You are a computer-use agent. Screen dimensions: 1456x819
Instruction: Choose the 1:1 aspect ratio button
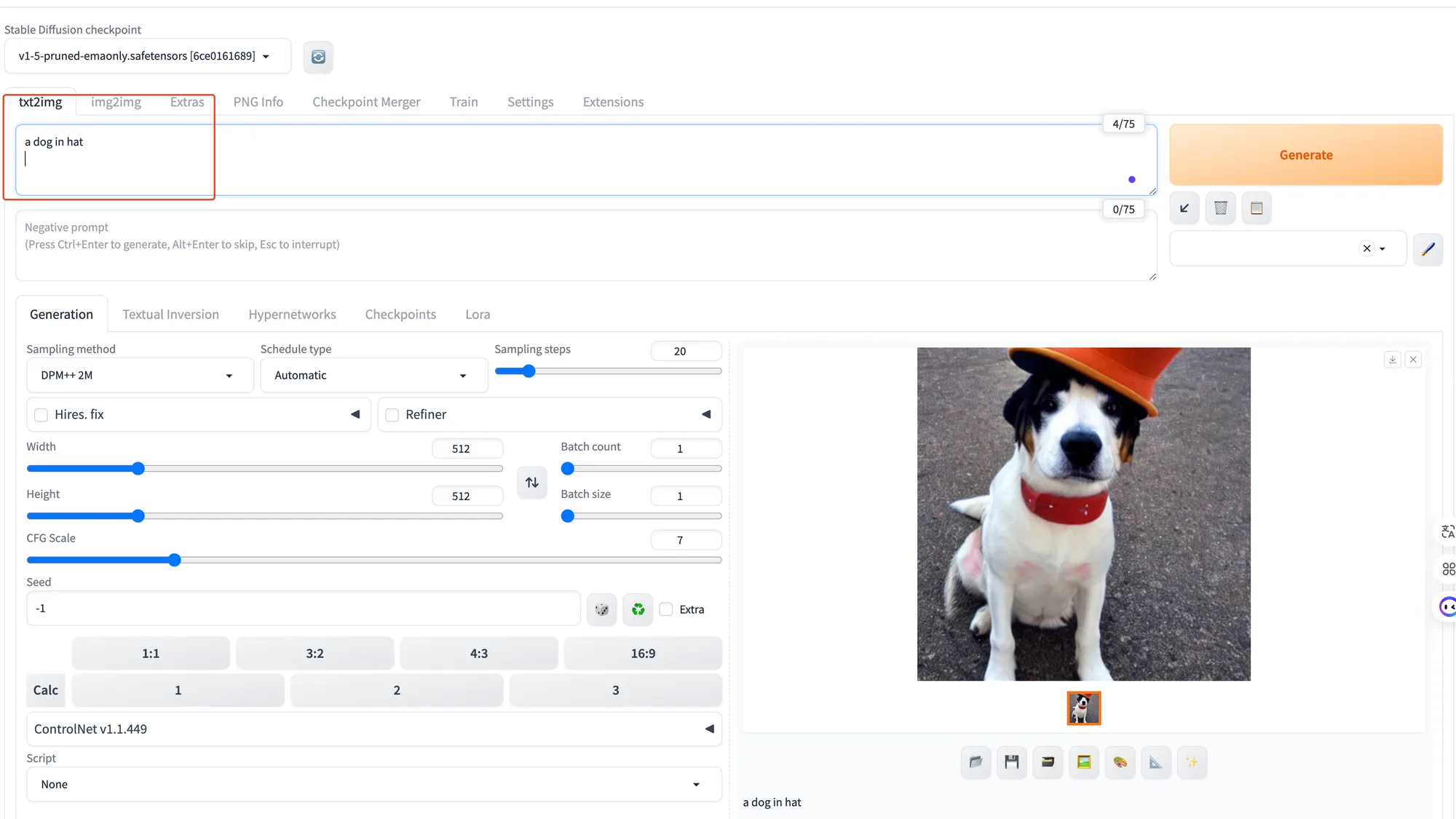pyautogui.click(x=151, y=653)
